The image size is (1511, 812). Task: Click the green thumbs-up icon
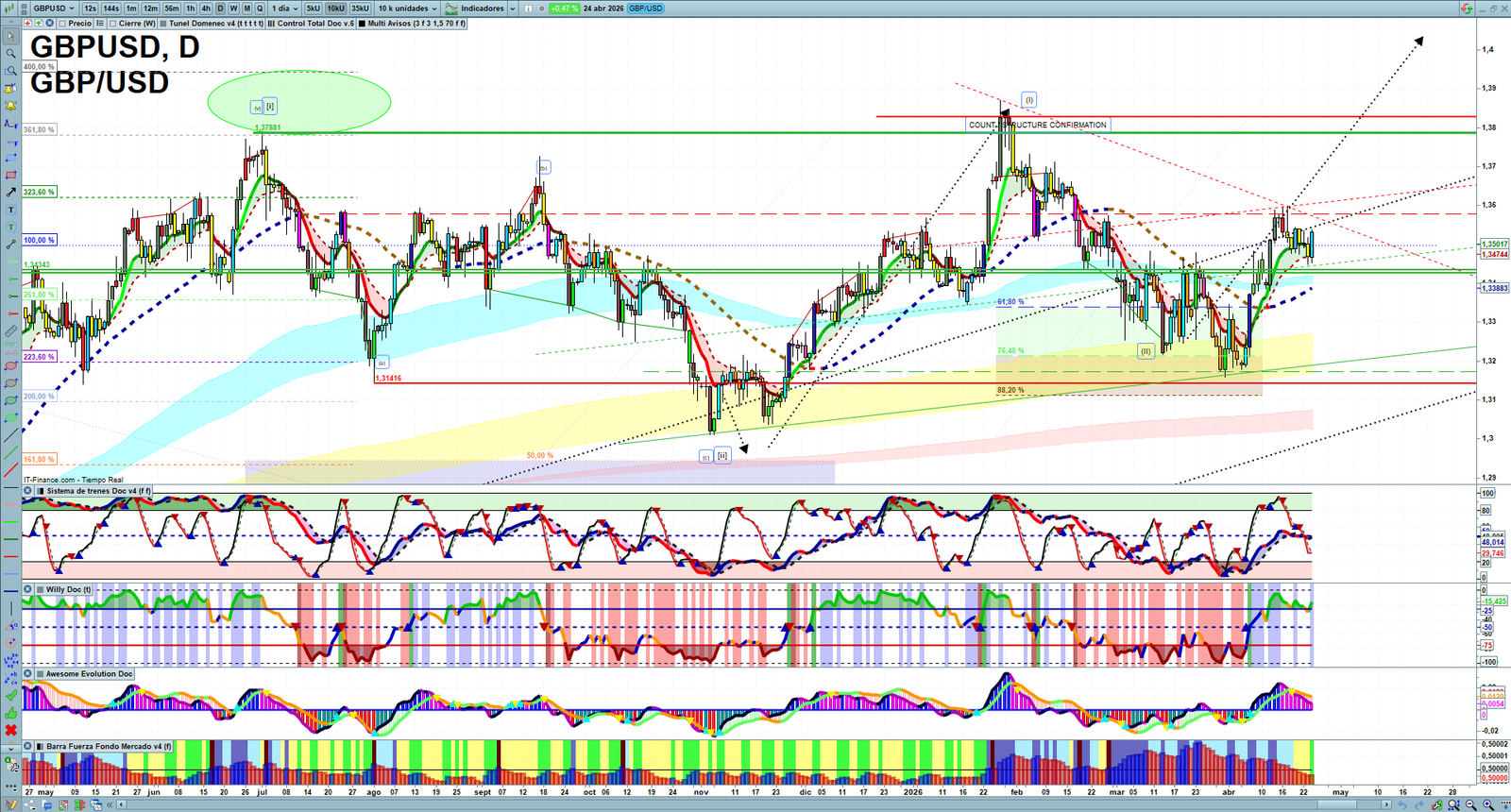point(10,713)
